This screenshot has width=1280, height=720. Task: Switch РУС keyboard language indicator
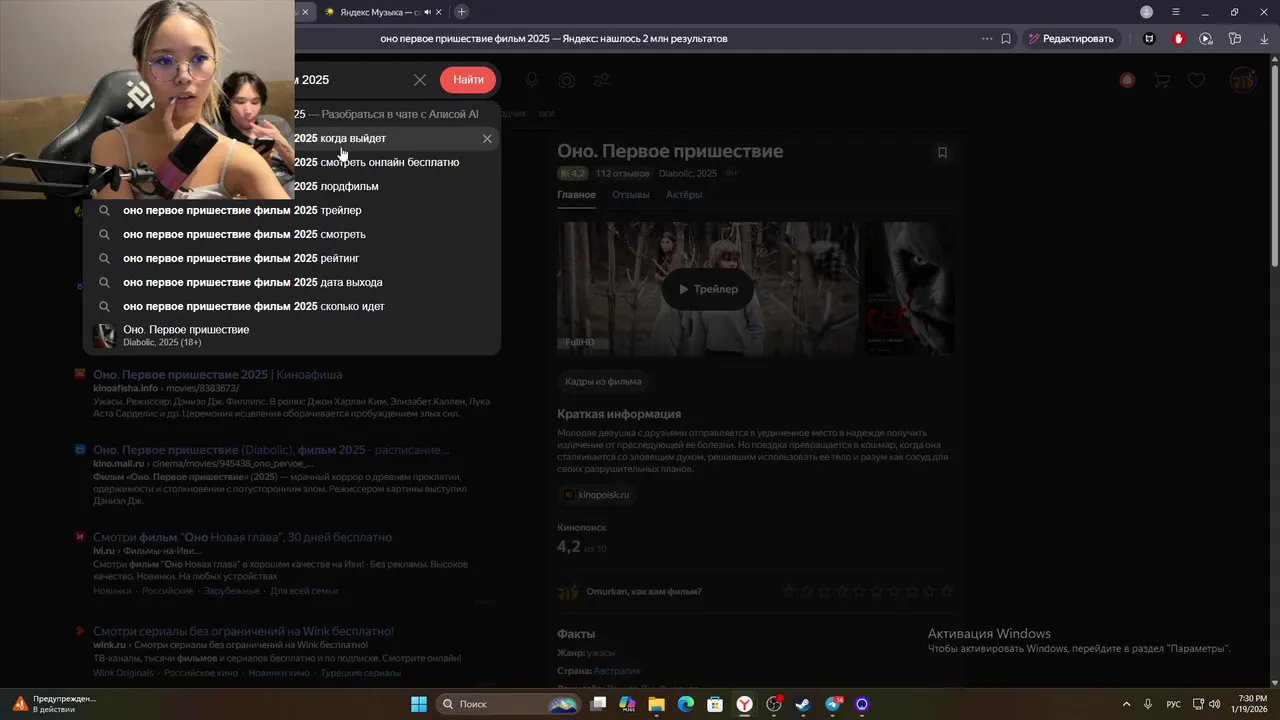click(x=1173, y=704)
